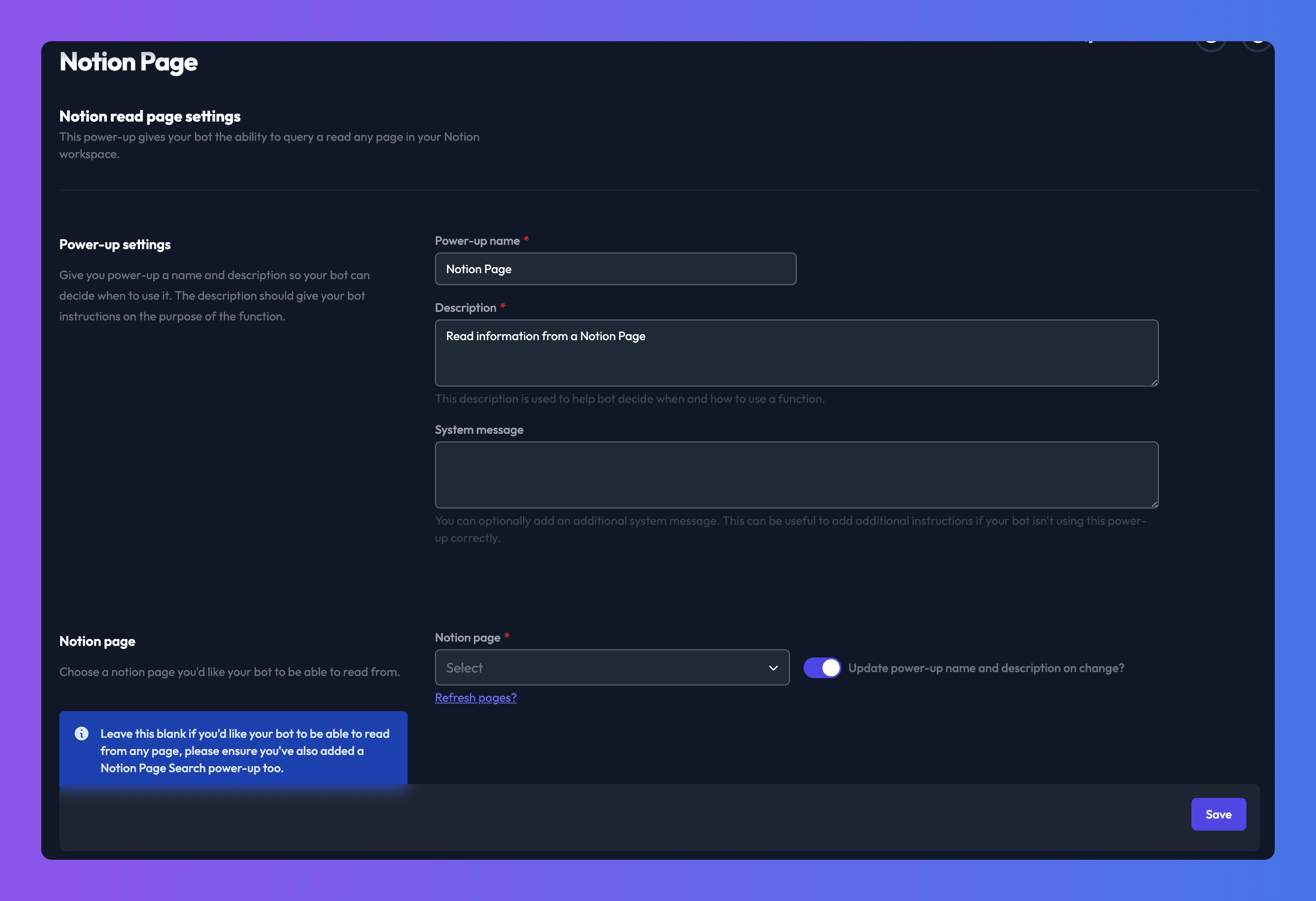The image size is (1316, 901).
Task: Click the info icon in the blue notice
Action: pyautogui.click(x=82, y=734)
